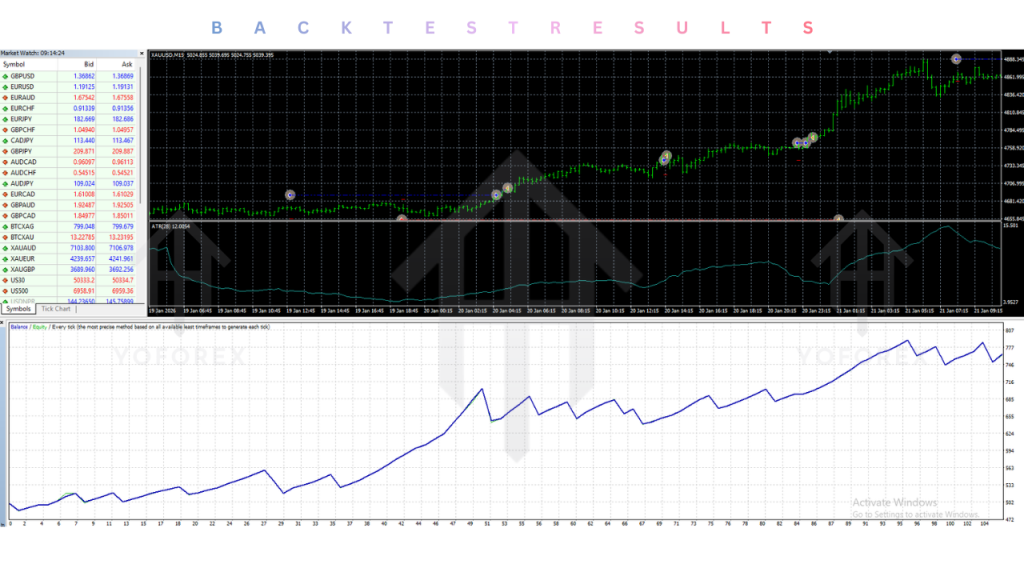Click the EURAUD down-arrow symbol icon
This screenshot has width=1024, height=576.
(6, 97)
